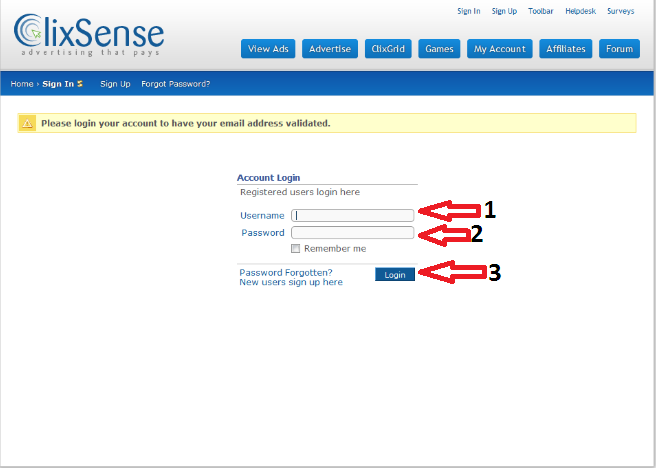The height and width of the screenshot is (468, 656).
Task: Click New users sign up here
Action: [291, 282]
